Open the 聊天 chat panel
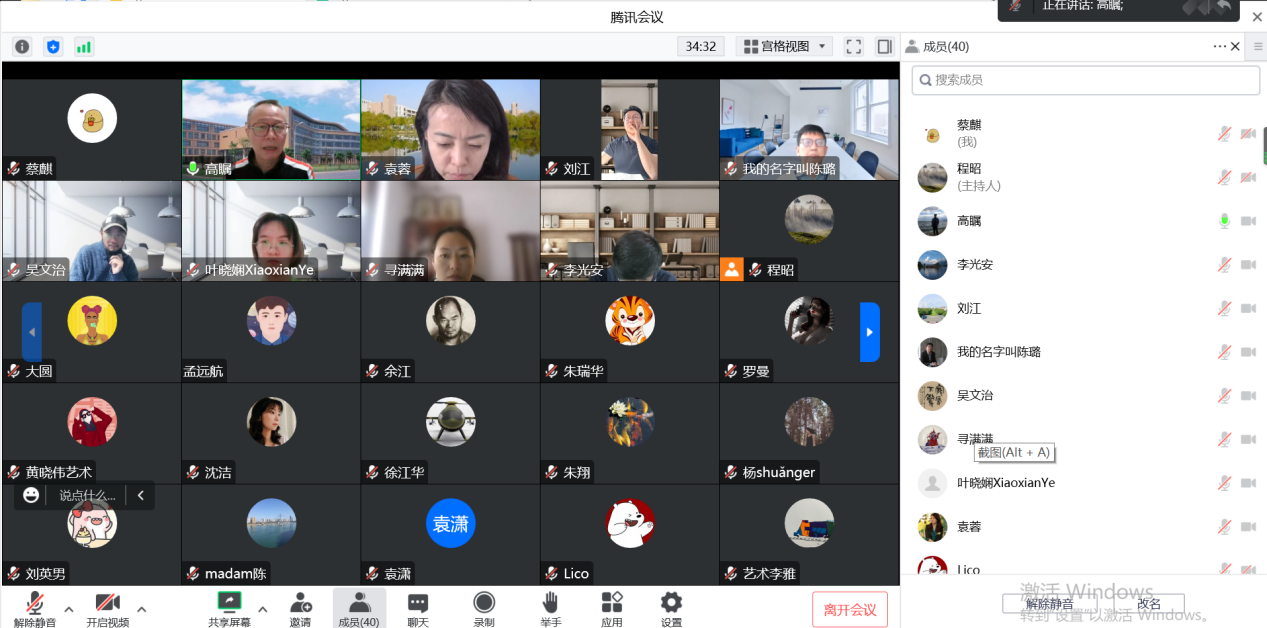This screenshot has width=1267, height=628. [x=418, y=608]
